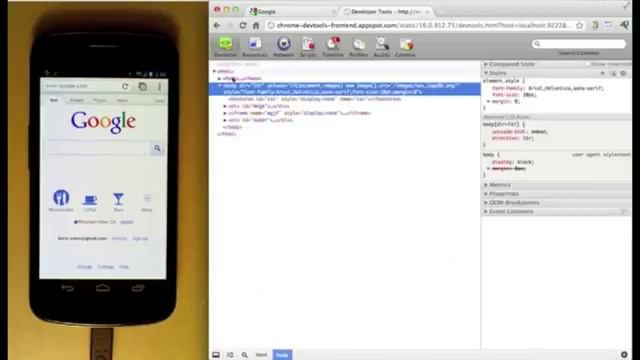The width and height of the screenshot is (640, 360).
Task: Switch to the Google browser tab
Action: (x=292, y=11)
